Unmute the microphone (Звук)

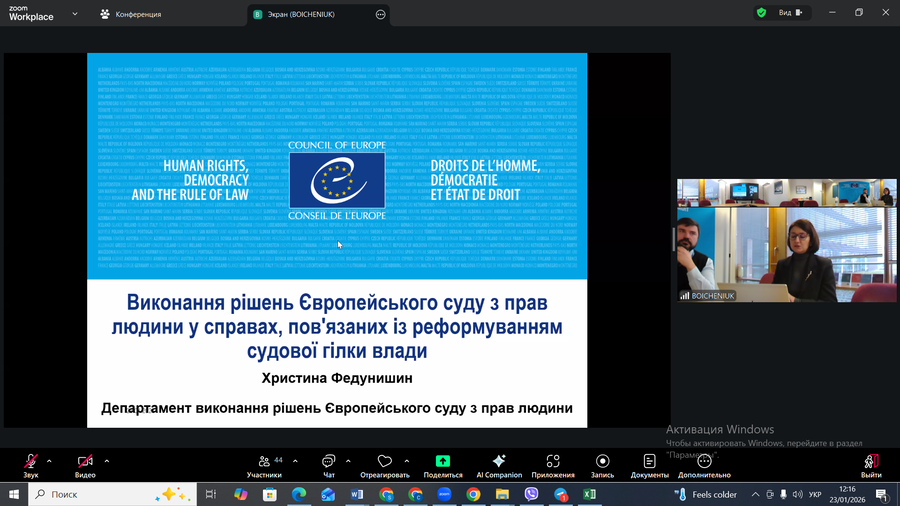31,462
